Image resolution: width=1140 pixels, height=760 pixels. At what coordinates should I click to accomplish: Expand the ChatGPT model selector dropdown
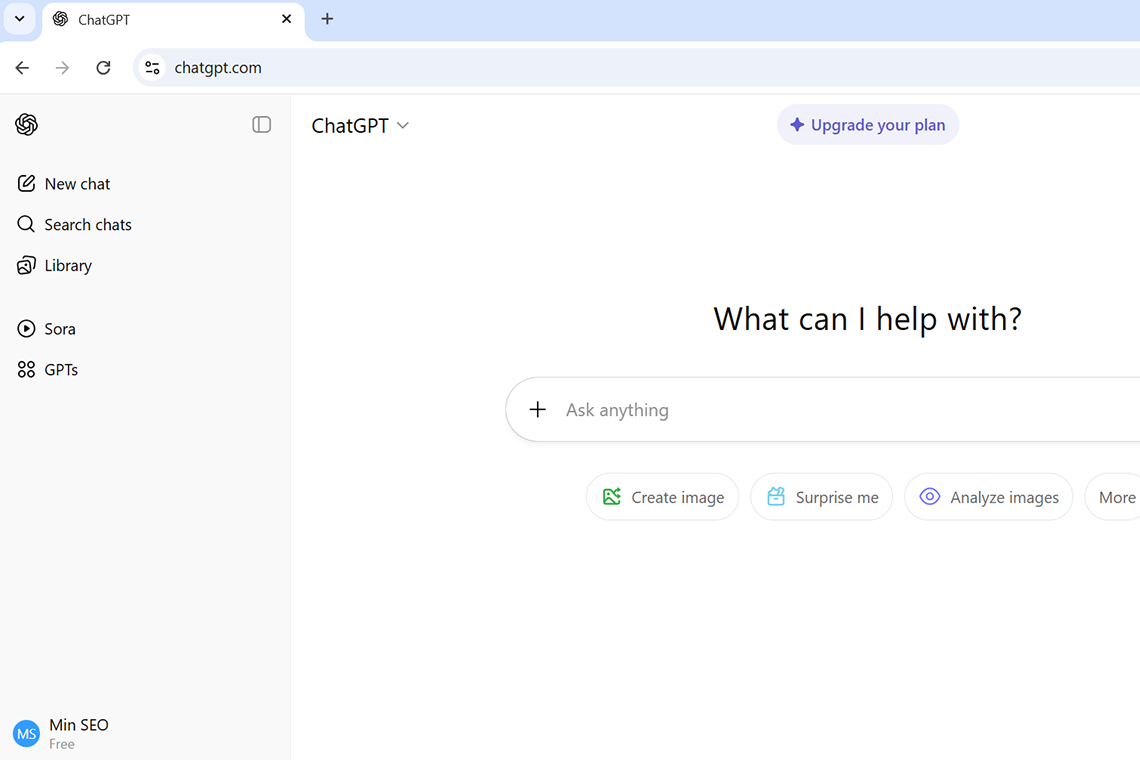[360, 126]
